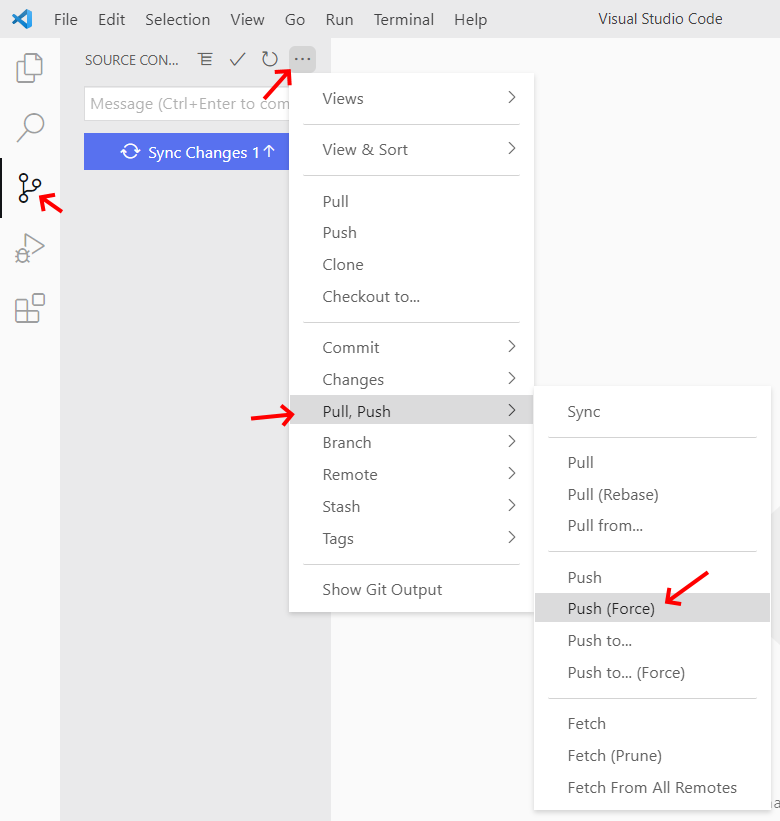This screenshot has height=821, width=780.
Task: Click the More Actions ellipsis button
Action: click(302, 60)
